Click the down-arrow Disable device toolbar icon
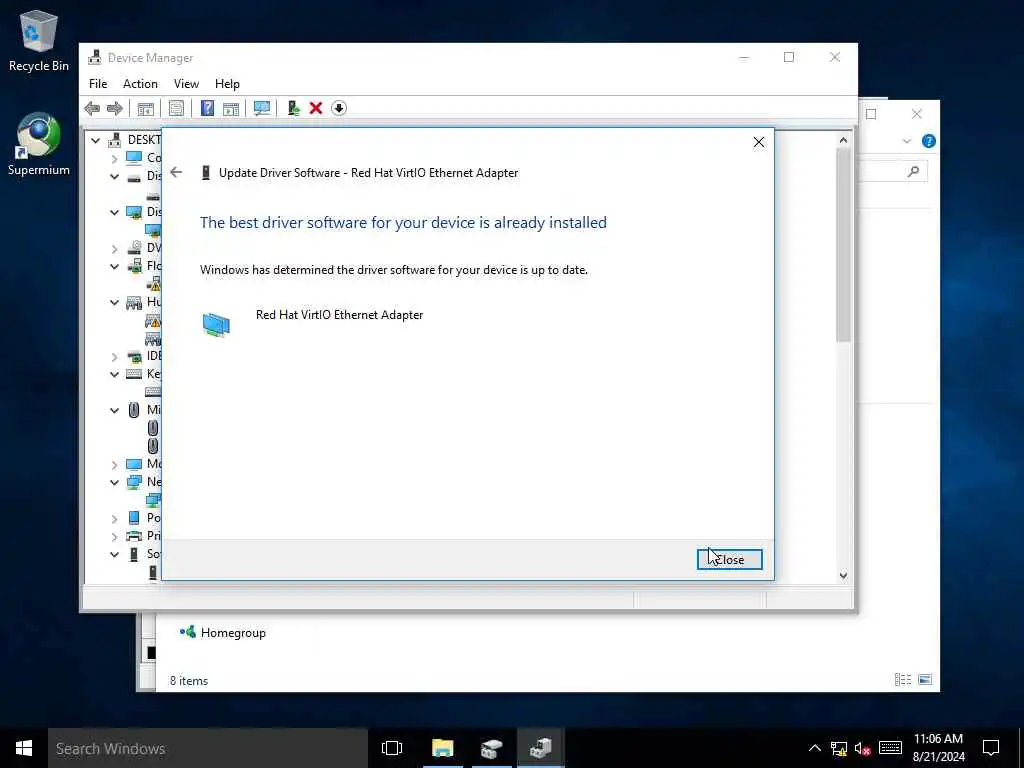The width and height of the screenshot is (1024, 768). [x=338, y=108]
